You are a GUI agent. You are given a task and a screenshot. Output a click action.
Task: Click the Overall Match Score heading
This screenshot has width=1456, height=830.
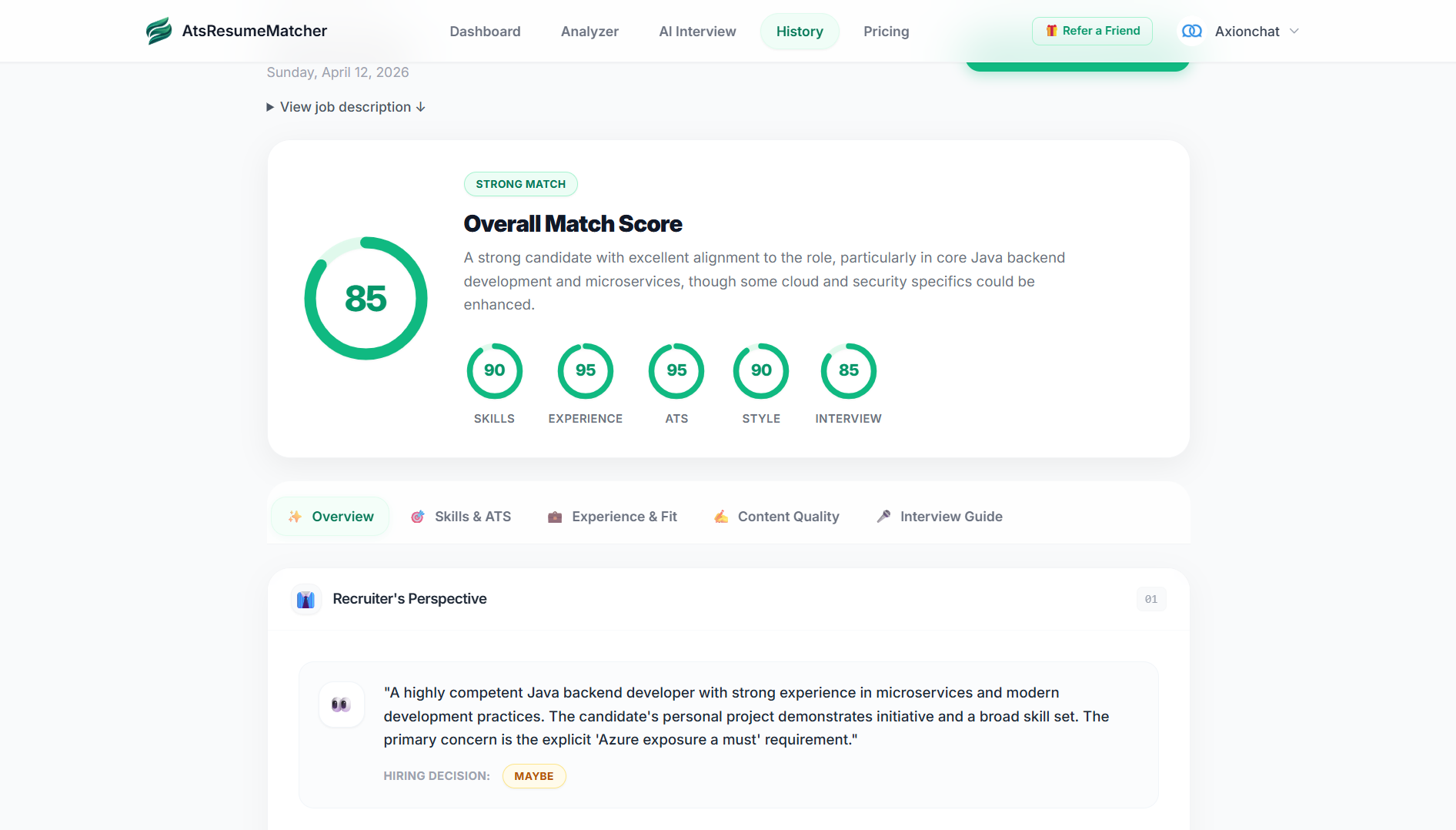click(573, 224)
